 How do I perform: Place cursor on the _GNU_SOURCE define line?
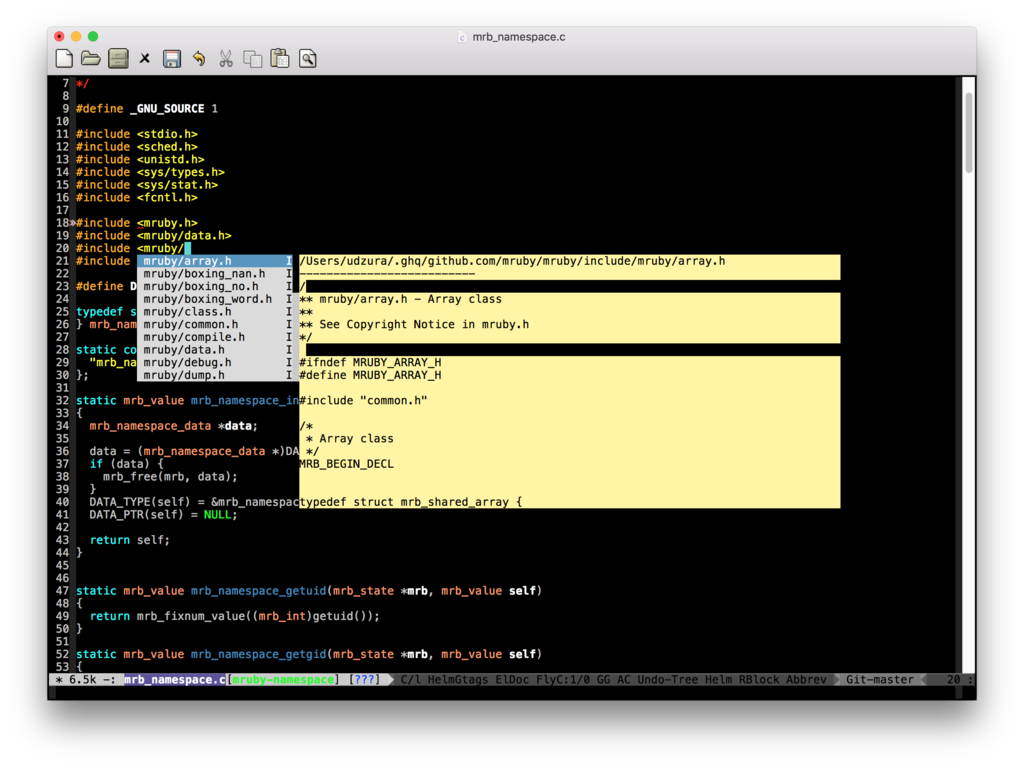(147, 108)
